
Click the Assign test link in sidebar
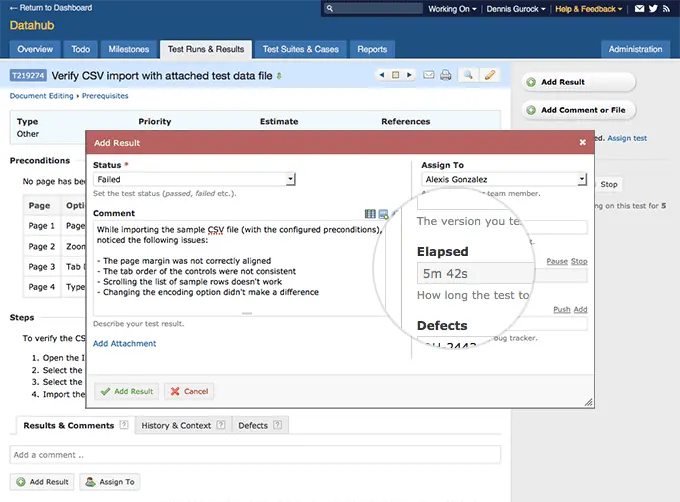(x=627, y=138)
